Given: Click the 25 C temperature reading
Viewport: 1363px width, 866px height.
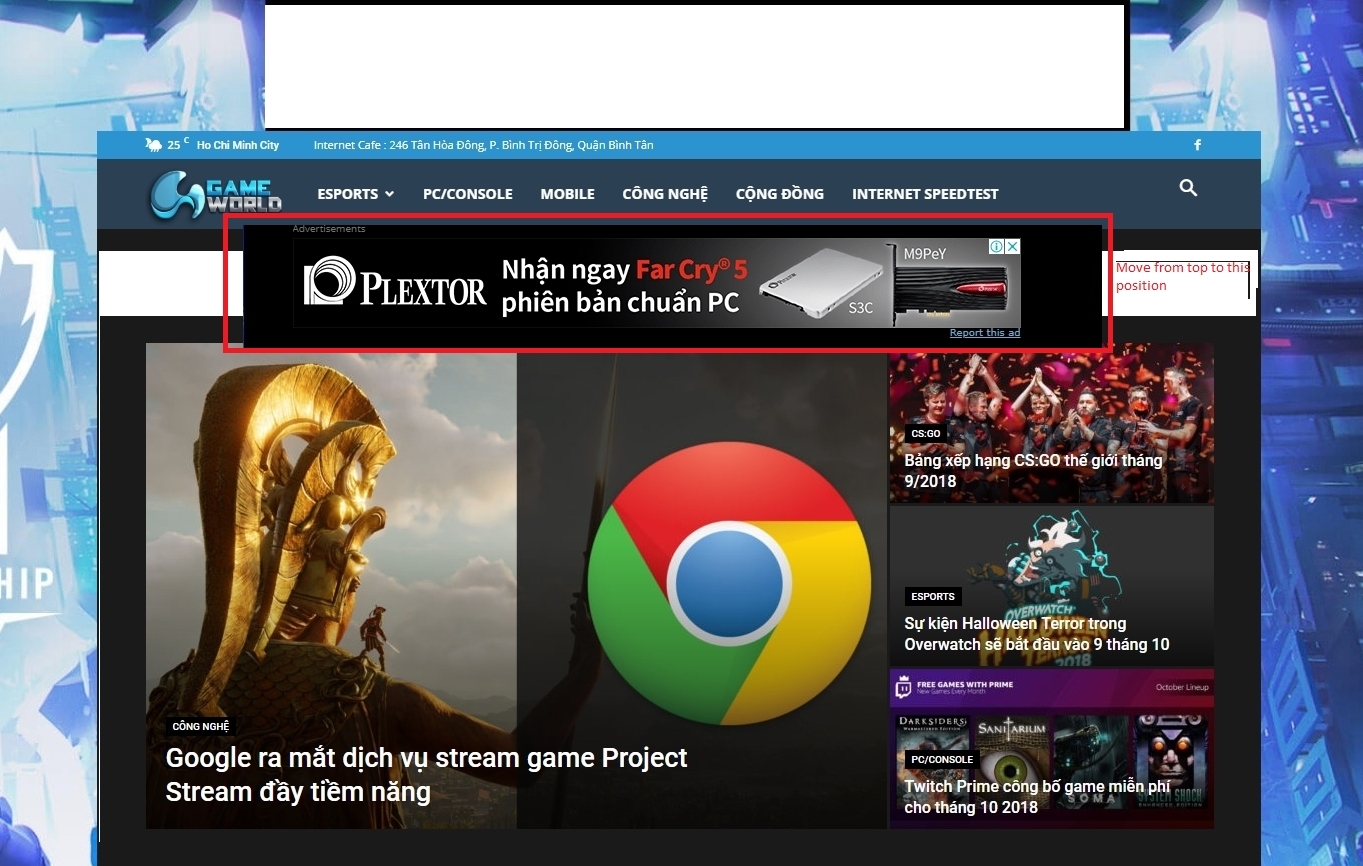Looking at the screenshot, I should coord(178,145).
